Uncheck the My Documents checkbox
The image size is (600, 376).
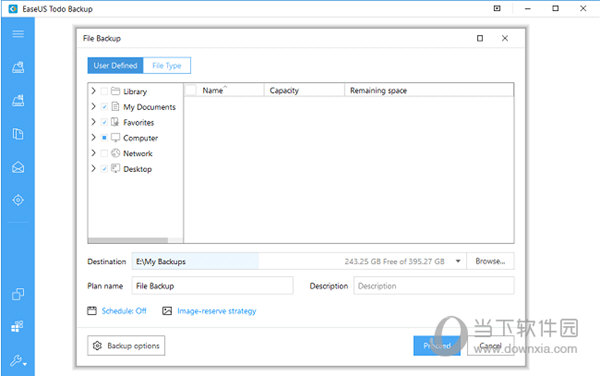(104, 107)
